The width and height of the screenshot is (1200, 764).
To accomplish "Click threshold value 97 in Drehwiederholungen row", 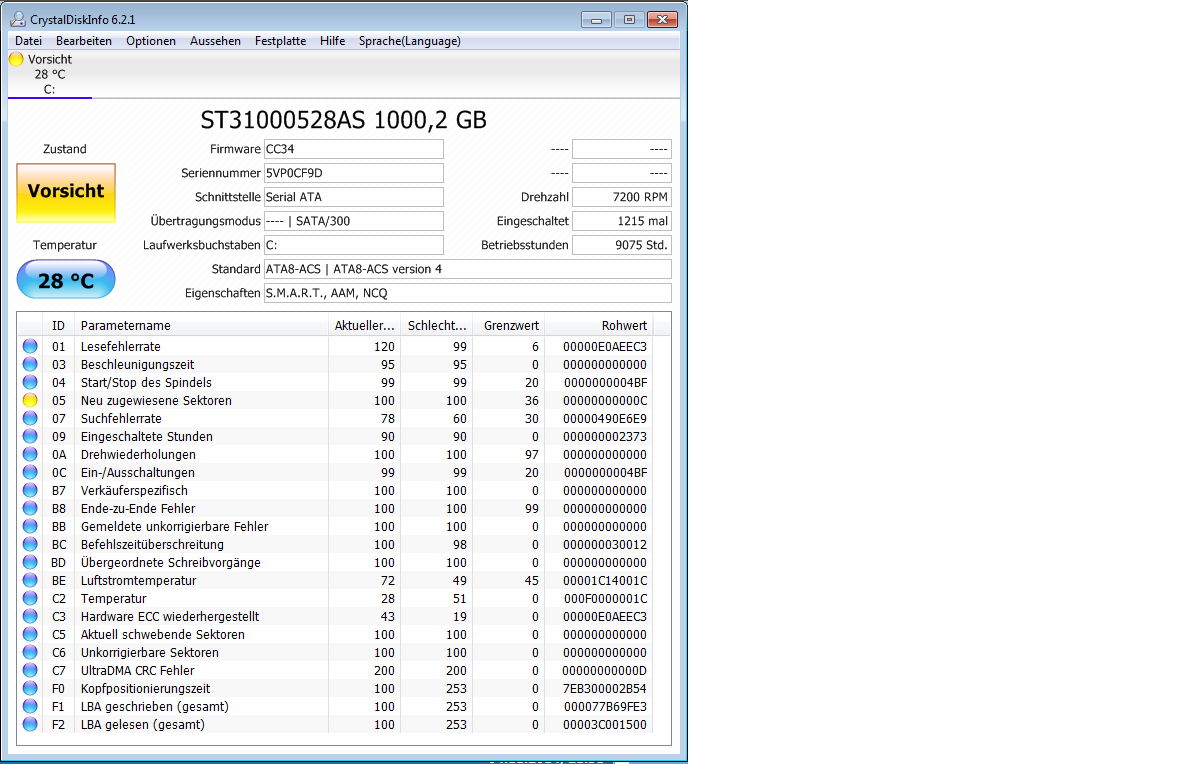I will click(x=532, y=454).
